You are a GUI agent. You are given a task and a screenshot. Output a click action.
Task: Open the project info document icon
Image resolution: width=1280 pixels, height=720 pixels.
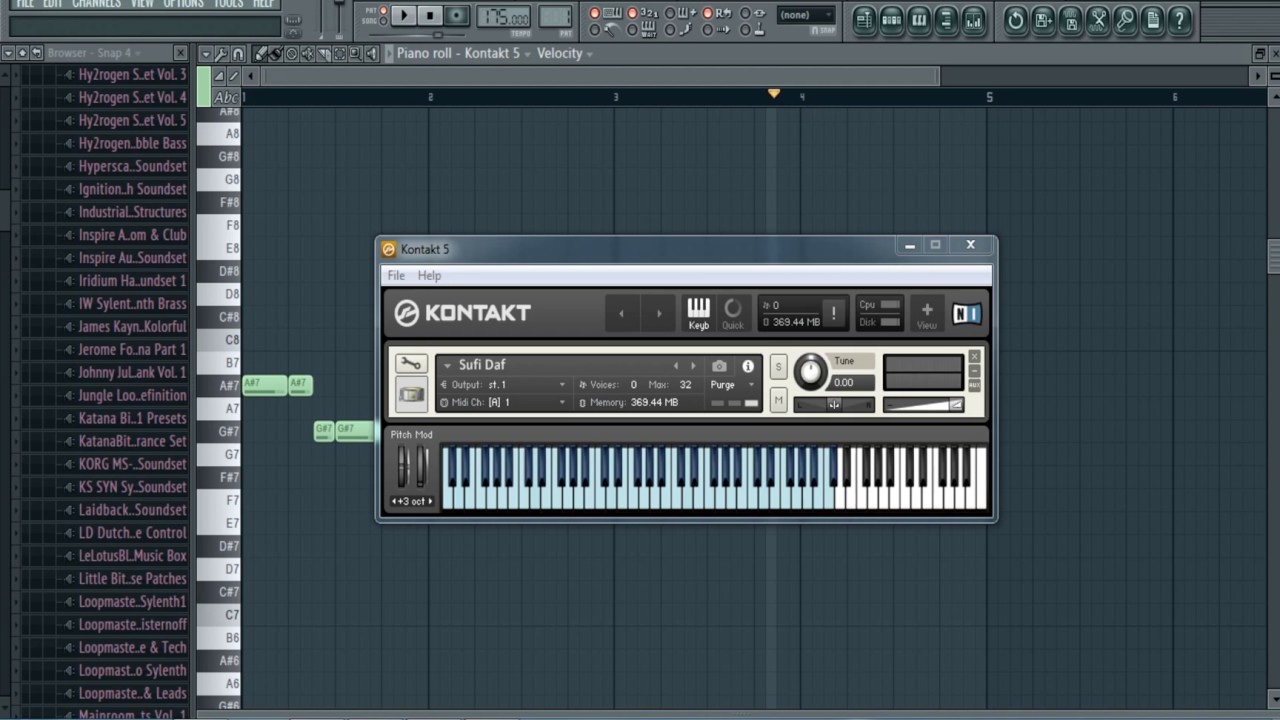coord(1152,20)
